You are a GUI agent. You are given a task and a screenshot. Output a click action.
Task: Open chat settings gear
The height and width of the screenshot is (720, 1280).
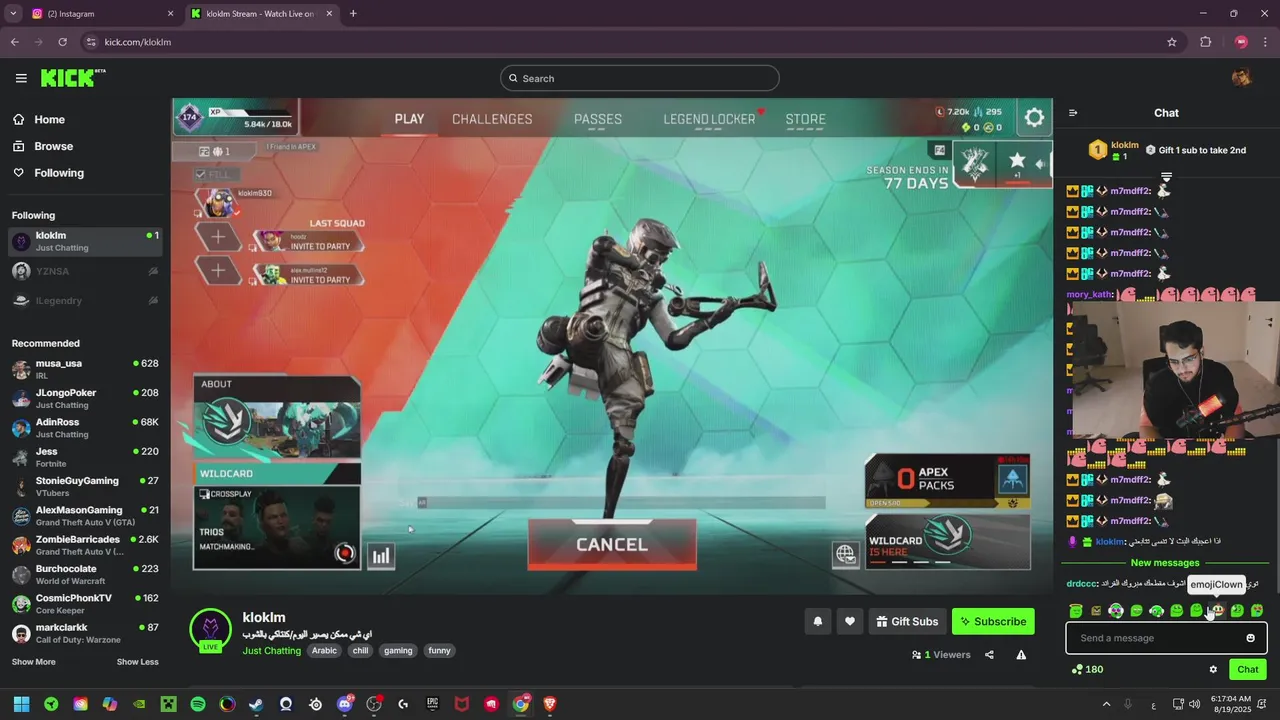(1213, 669)
